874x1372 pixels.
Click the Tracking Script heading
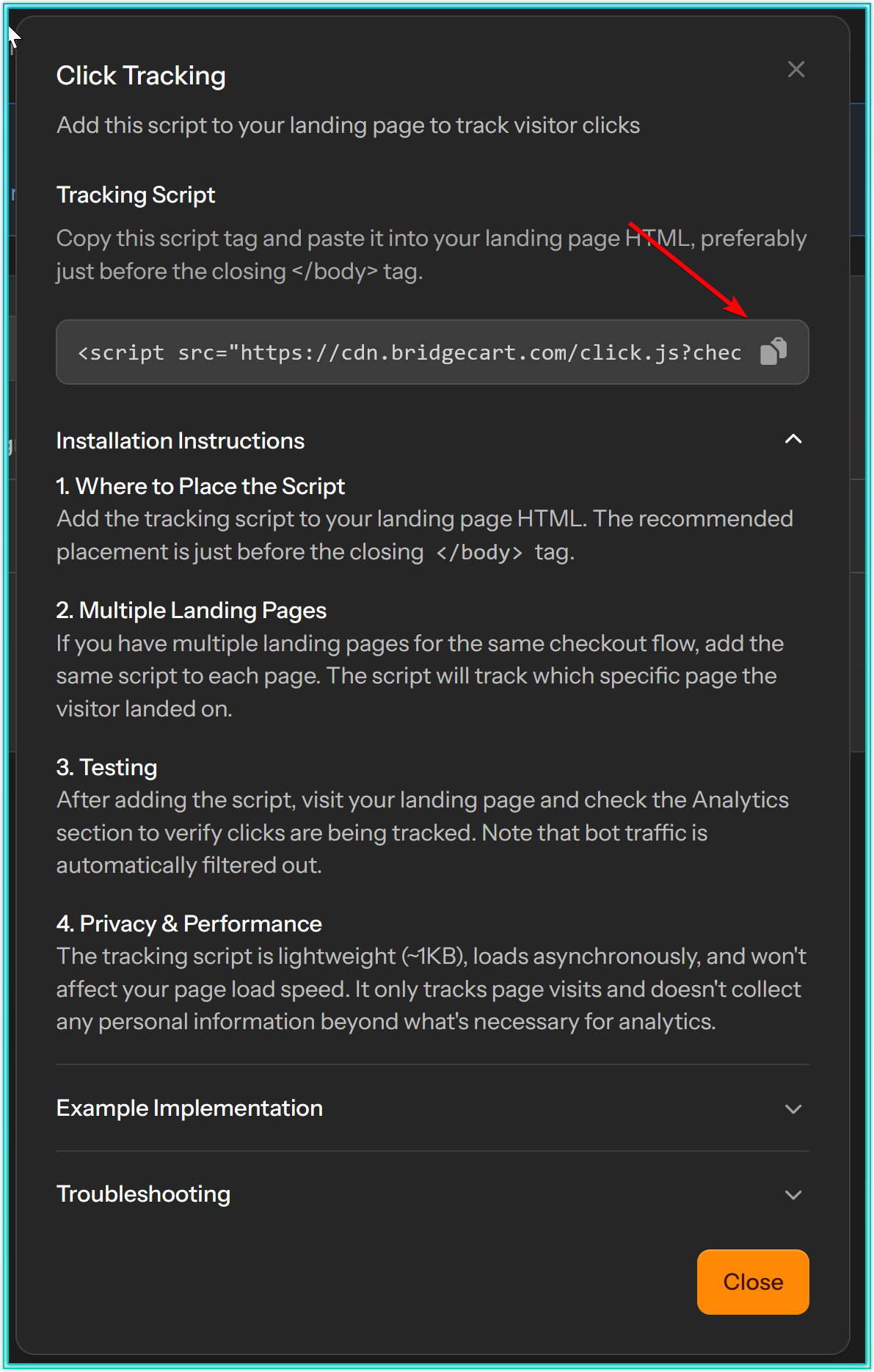[136, 195]
